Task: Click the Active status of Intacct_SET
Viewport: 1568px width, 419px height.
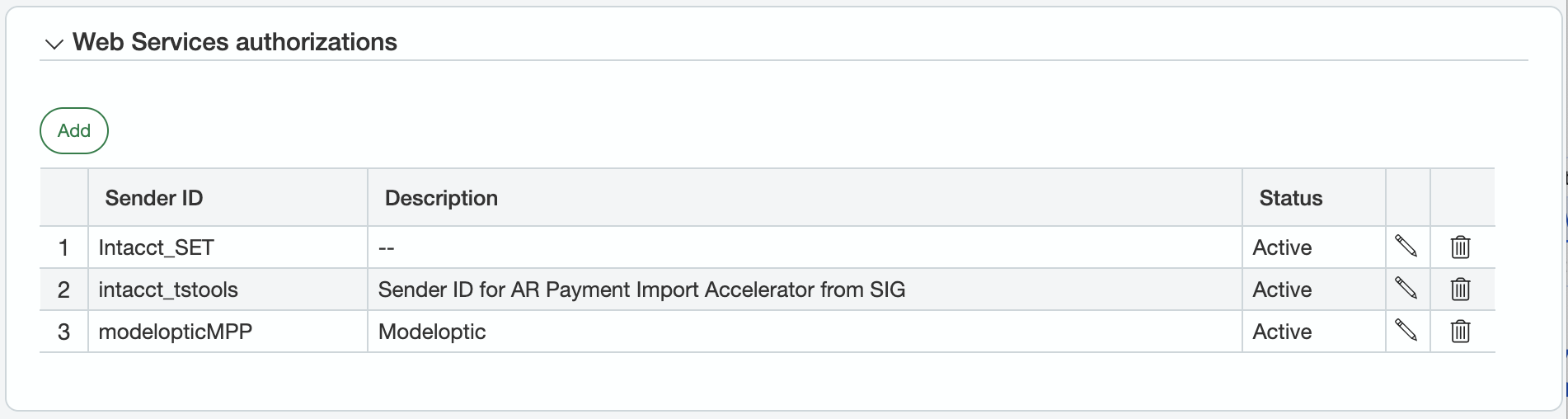Action: click(x=1282, y=247)
